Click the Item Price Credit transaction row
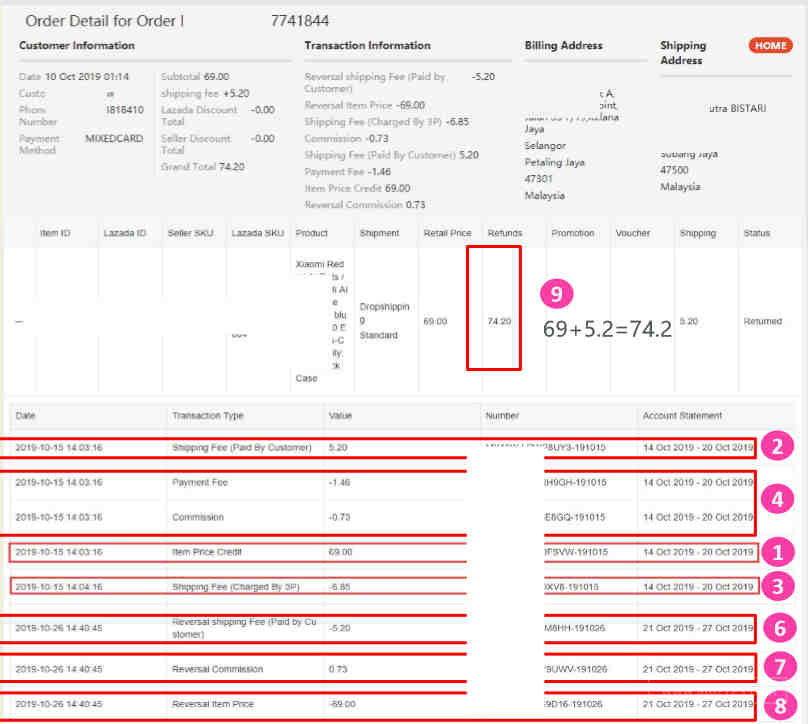Image resolution: width=808 pixels, height=724 pixels. click(384, 552)
